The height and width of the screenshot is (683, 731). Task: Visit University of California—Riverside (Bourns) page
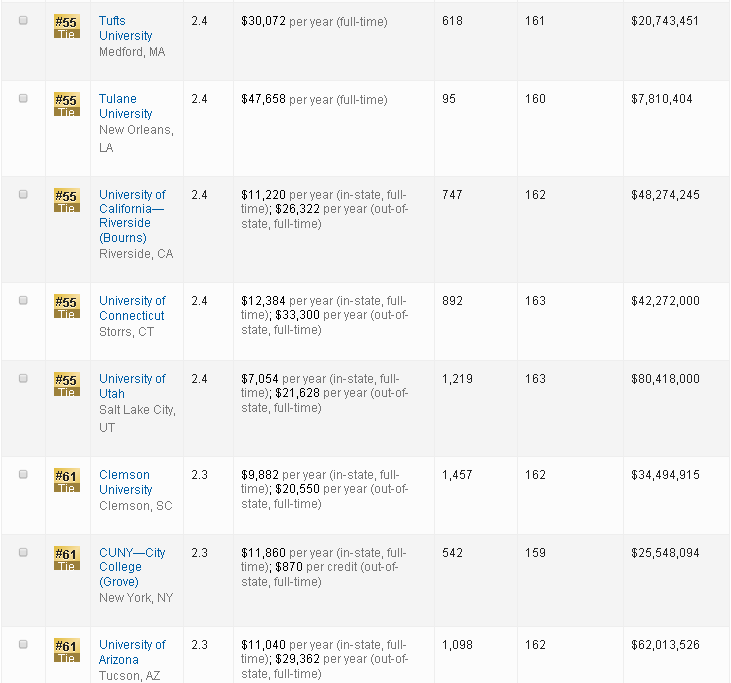point(132,216)
